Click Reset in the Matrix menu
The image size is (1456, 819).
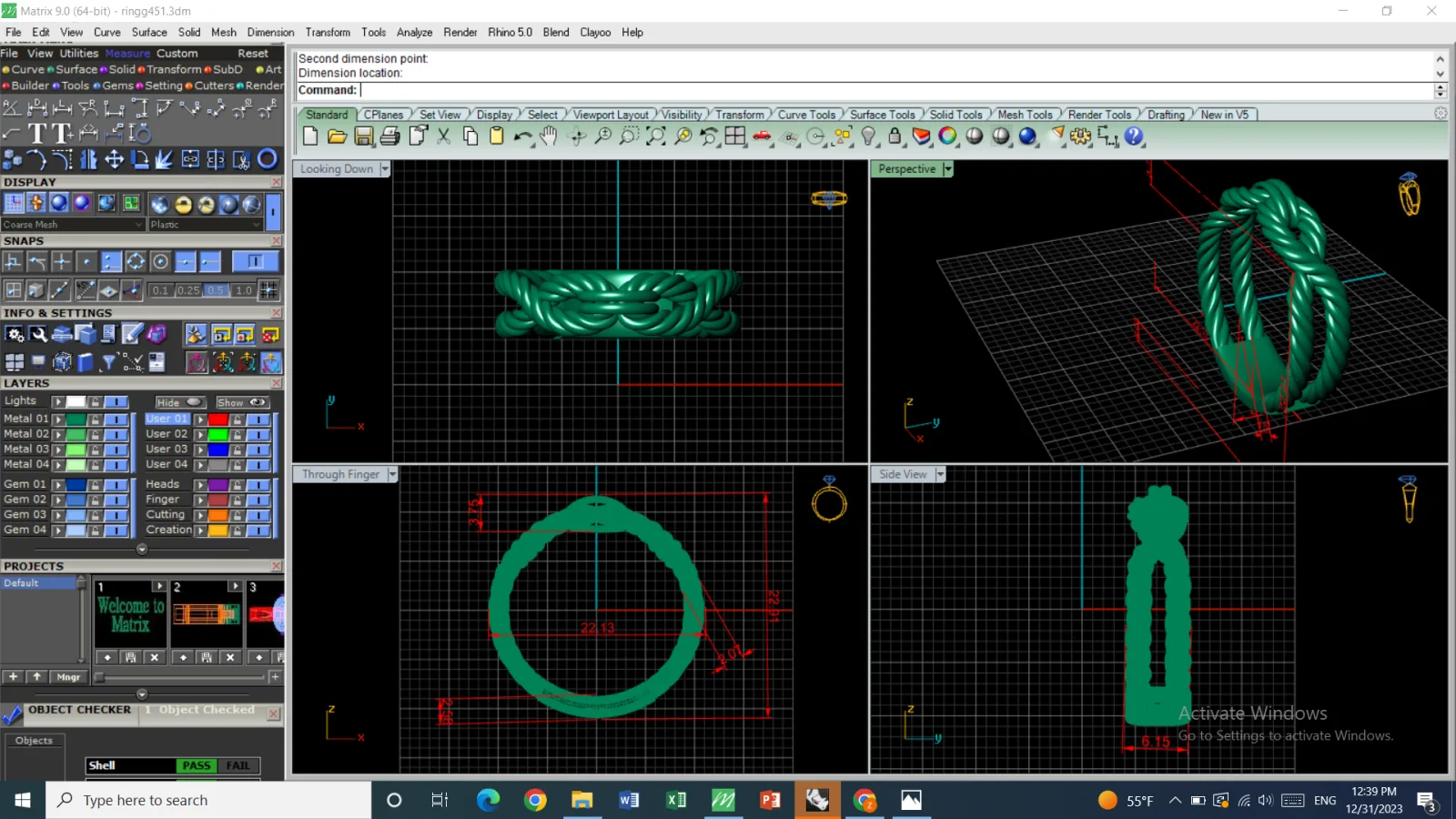click(253, 54)
